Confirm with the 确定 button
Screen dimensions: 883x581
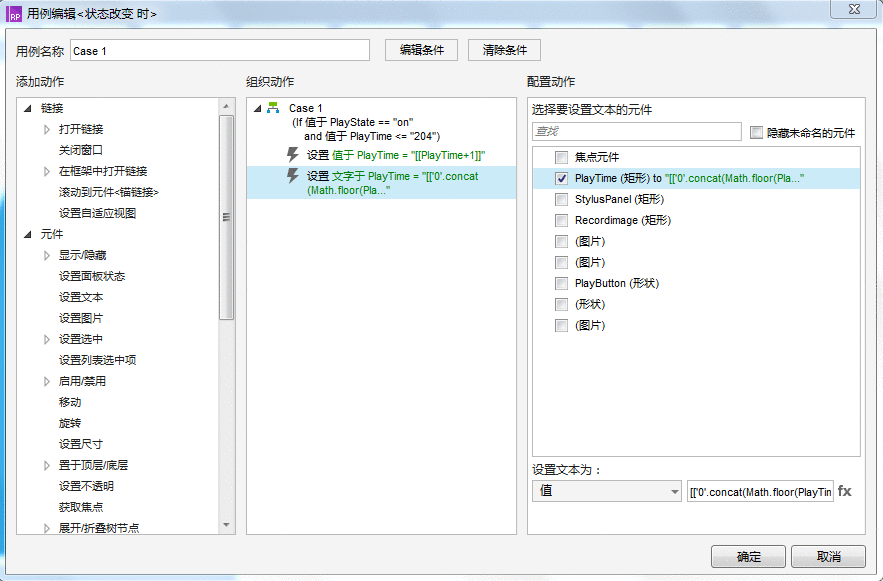748,557
